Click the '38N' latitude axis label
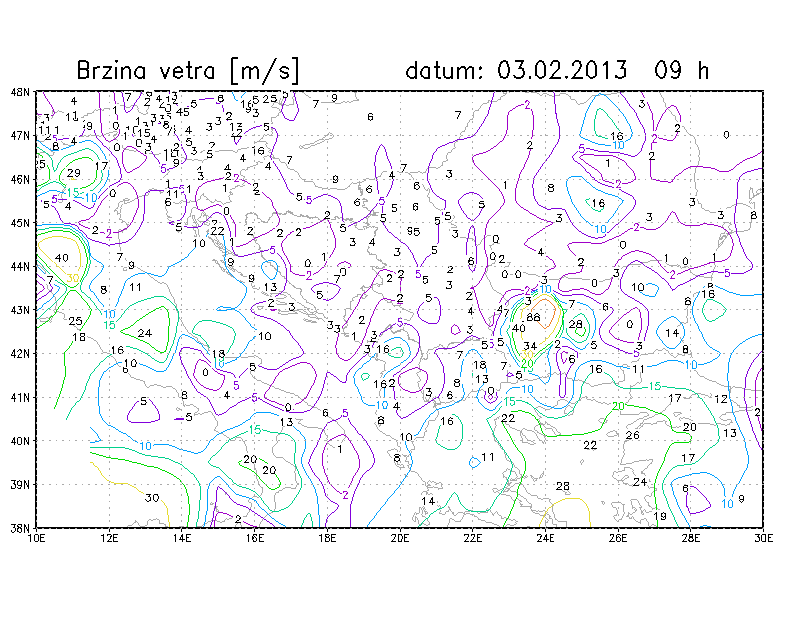The image size is (800, 618). click(20, 528)
